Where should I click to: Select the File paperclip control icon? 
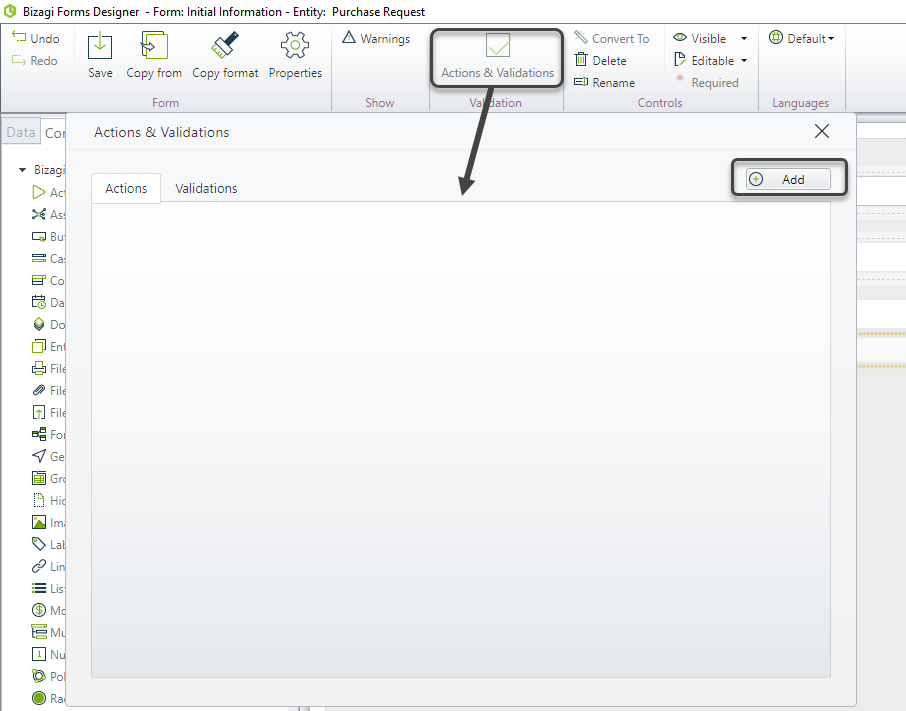(39, 390)
